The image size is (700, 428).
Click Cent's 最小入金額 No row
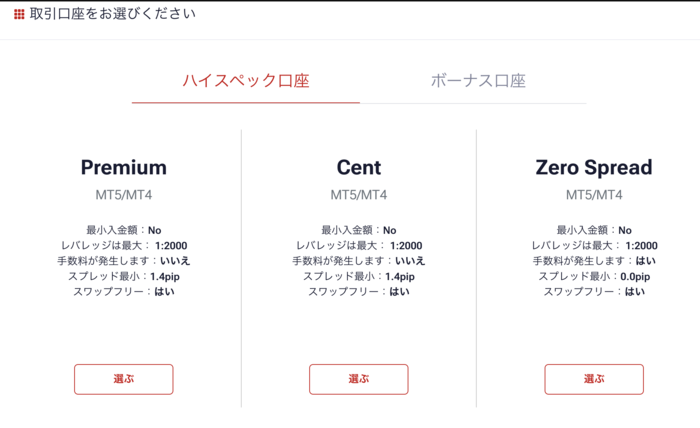pyautogui.click(x=358, y=230)
